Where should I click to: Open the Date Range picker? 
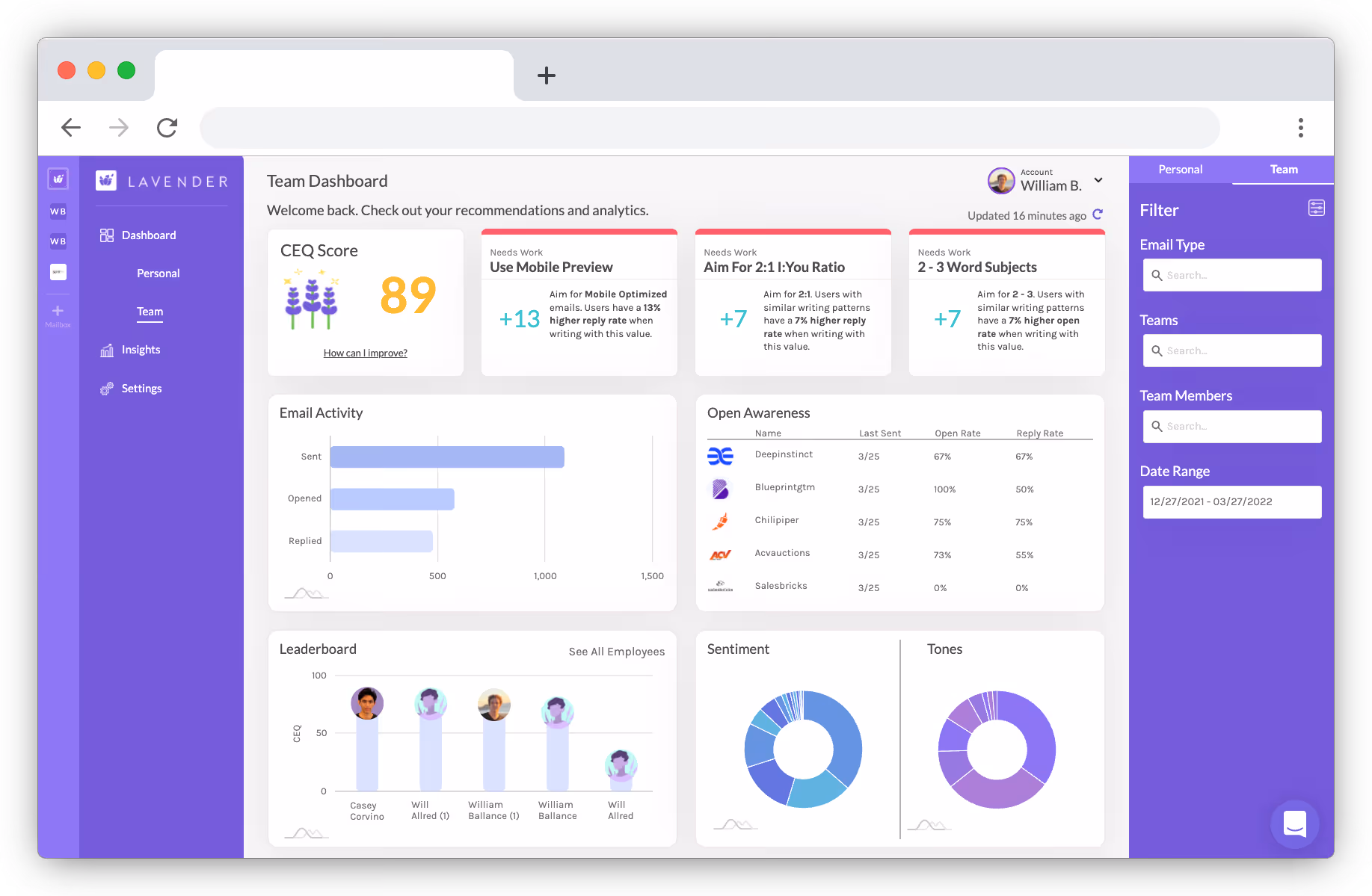1231,501
